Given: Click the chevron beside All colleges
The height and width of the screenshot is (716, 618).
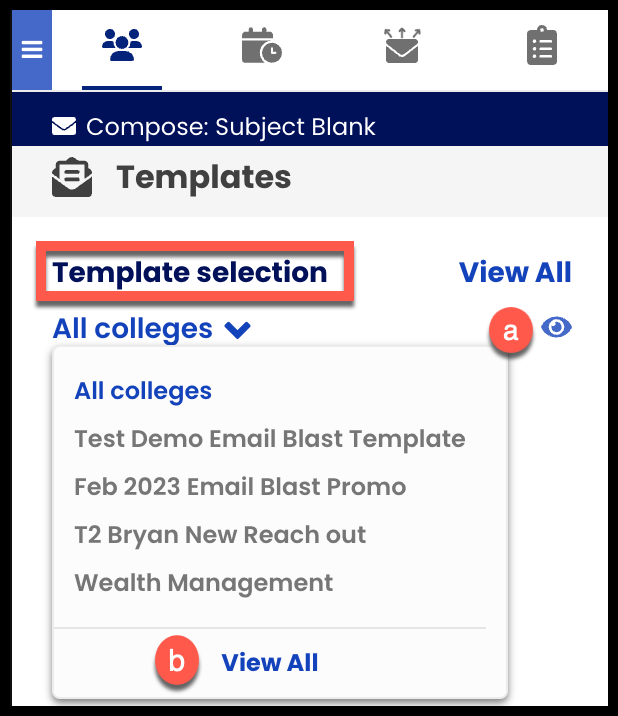Looking at the screenshot, I should point(238,329).
